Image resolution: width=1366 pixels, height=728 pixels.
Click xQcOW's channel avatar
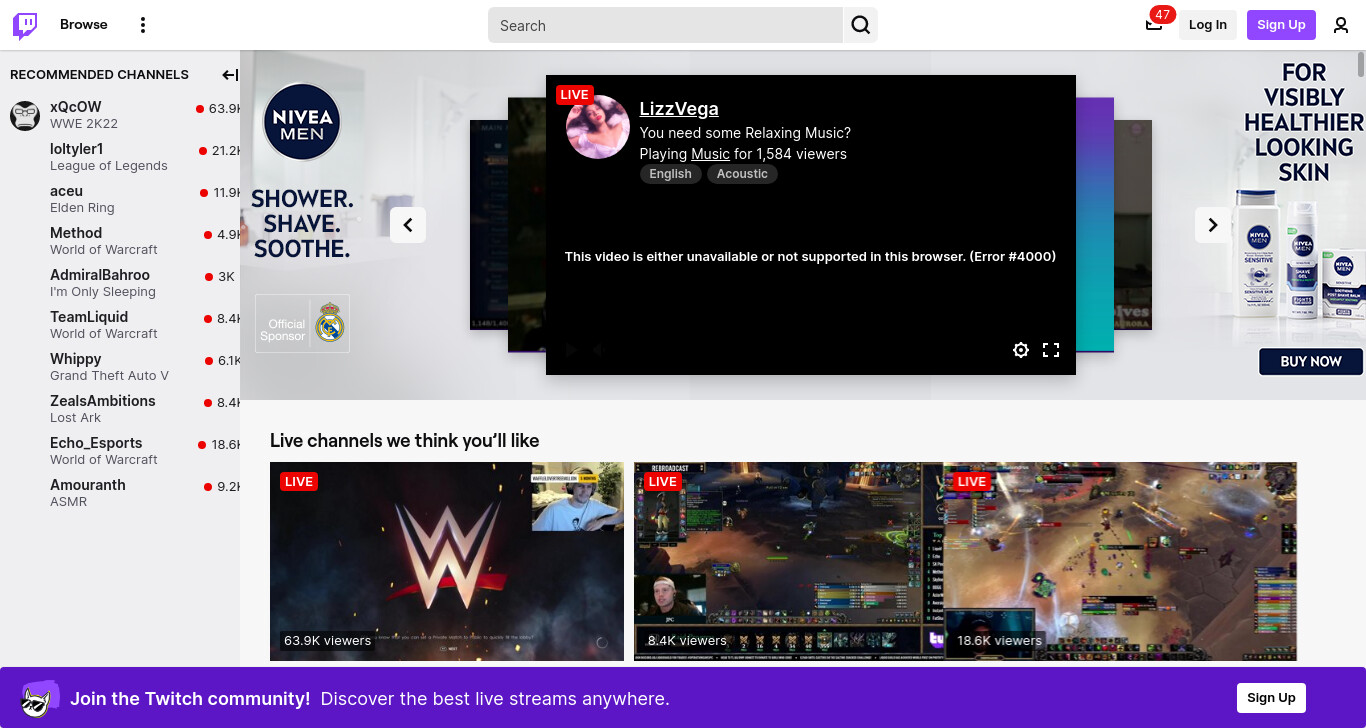pos(25,115)
